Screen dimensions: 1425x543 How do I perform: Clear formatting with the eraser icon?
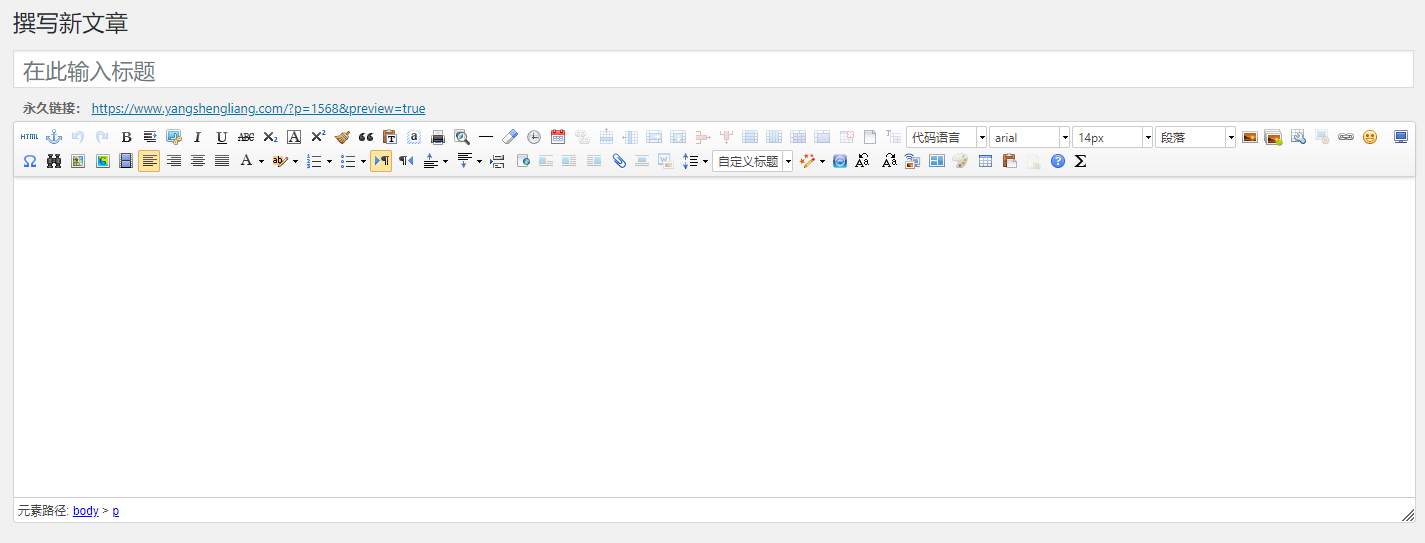(510, 137)
